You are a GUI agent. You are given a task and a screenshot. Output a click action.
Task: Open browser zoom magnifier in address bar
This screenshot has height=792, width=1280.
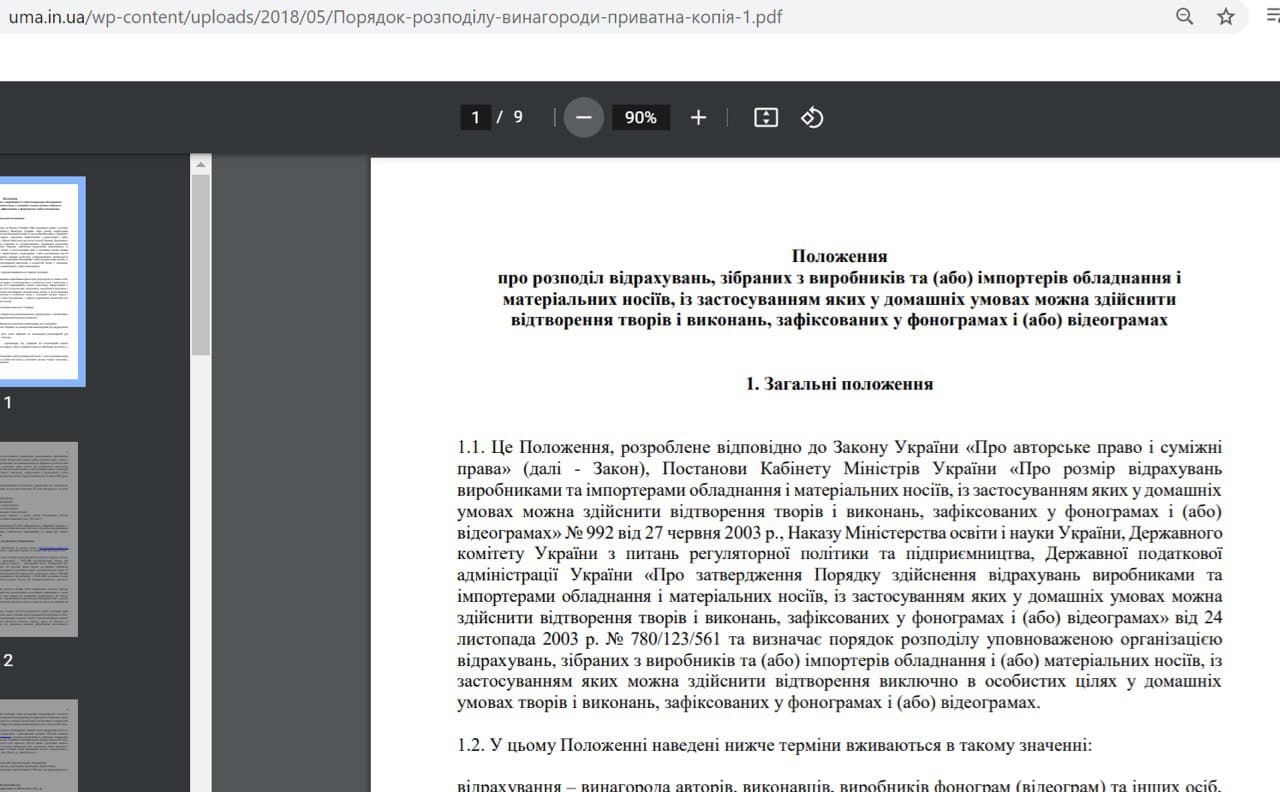coord(1184,17)
